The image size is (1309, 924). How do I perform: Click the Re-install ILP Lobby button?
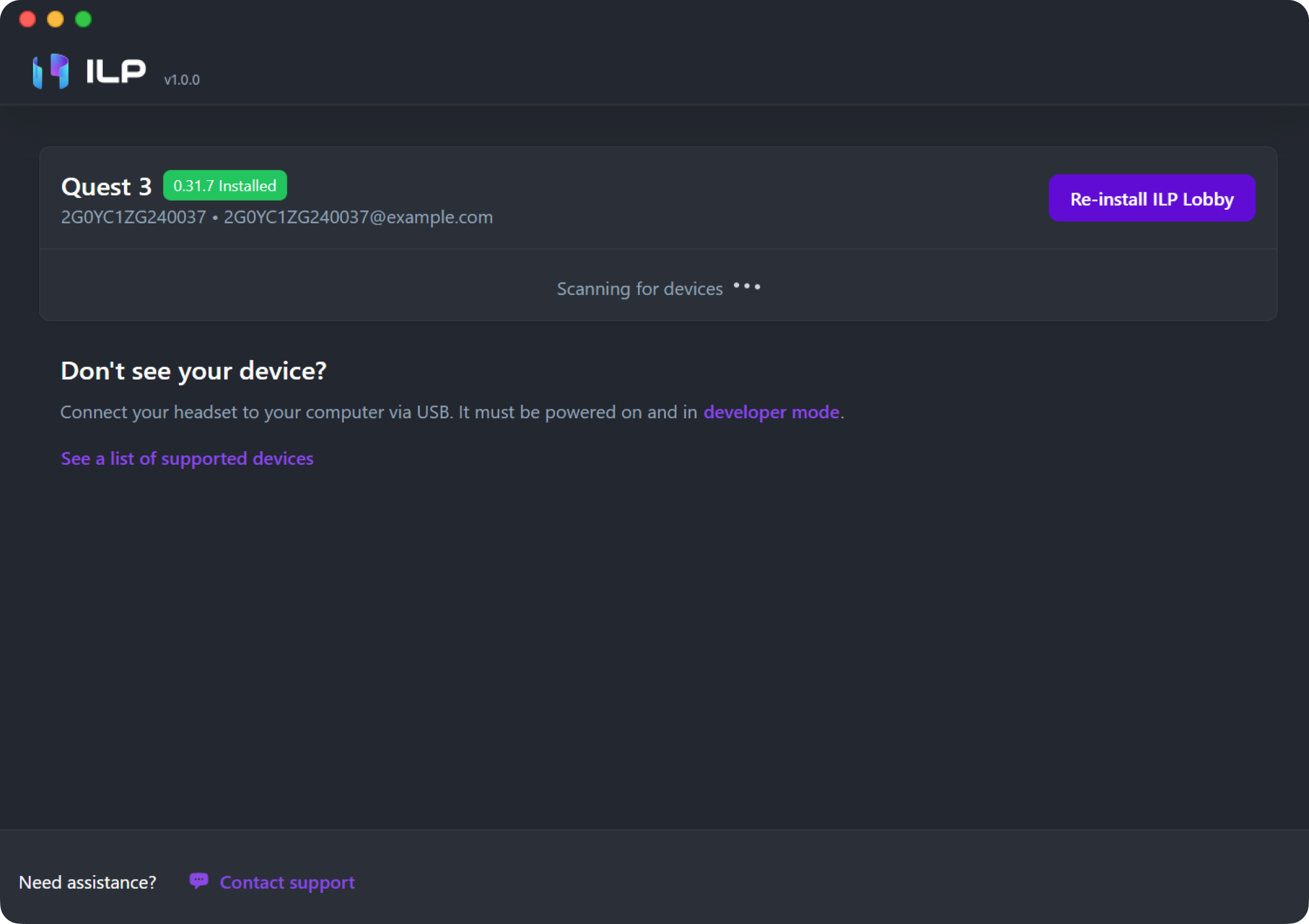tap(1152, 198)
